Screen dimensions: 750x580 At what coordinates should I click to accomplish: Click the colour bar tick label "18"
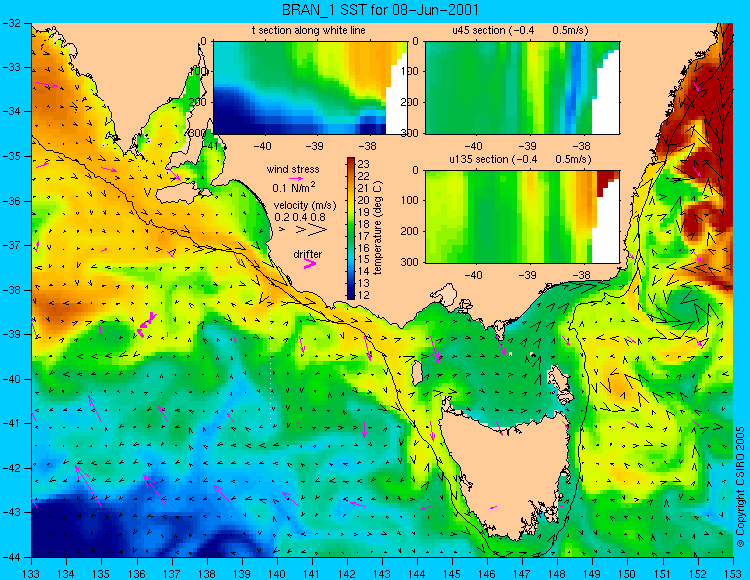coord(364,224)
